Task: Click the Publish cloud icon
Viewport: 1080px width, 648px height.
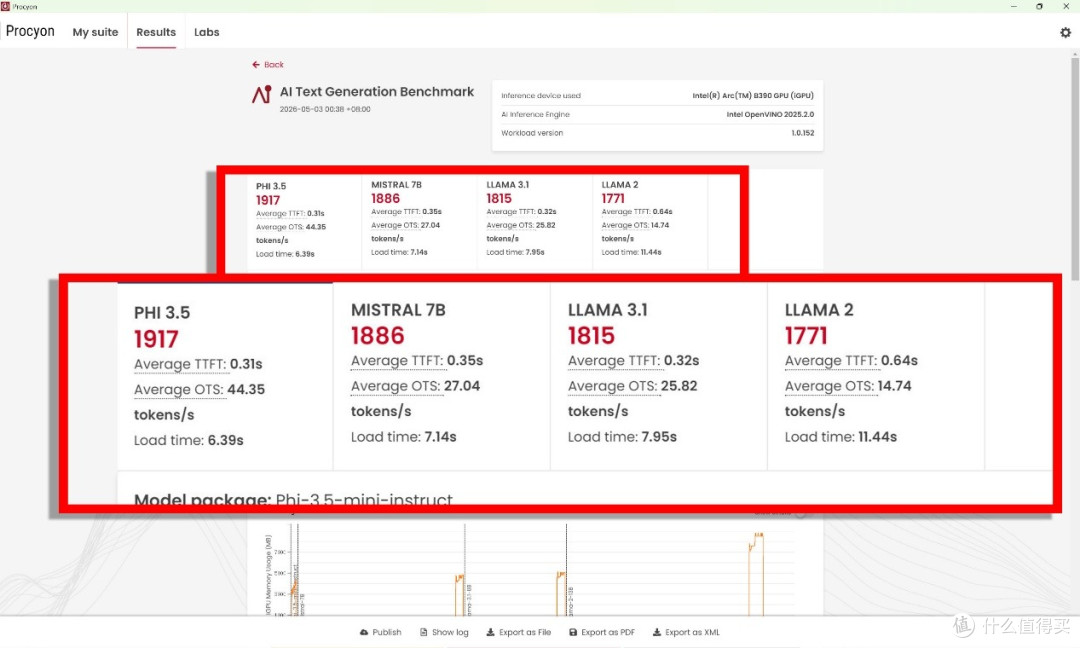Action: [364, 632]
